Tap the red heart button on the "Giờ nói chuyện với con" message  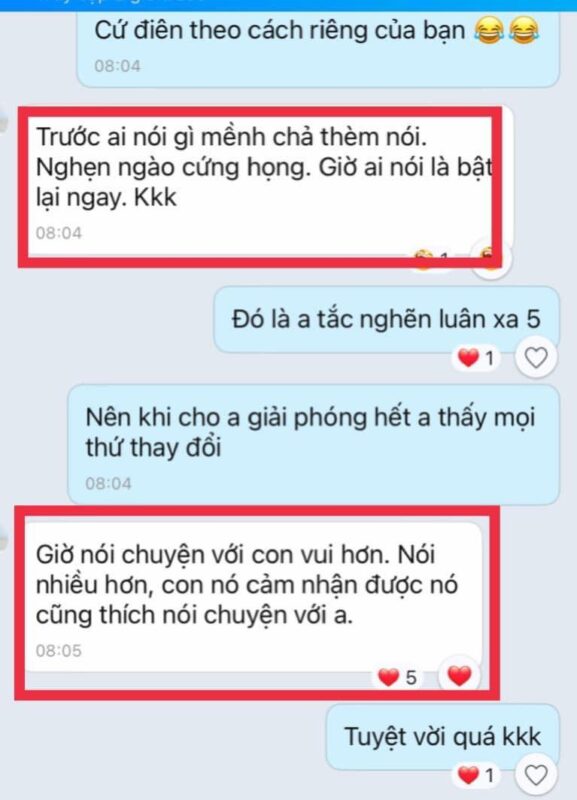(459, 676)
